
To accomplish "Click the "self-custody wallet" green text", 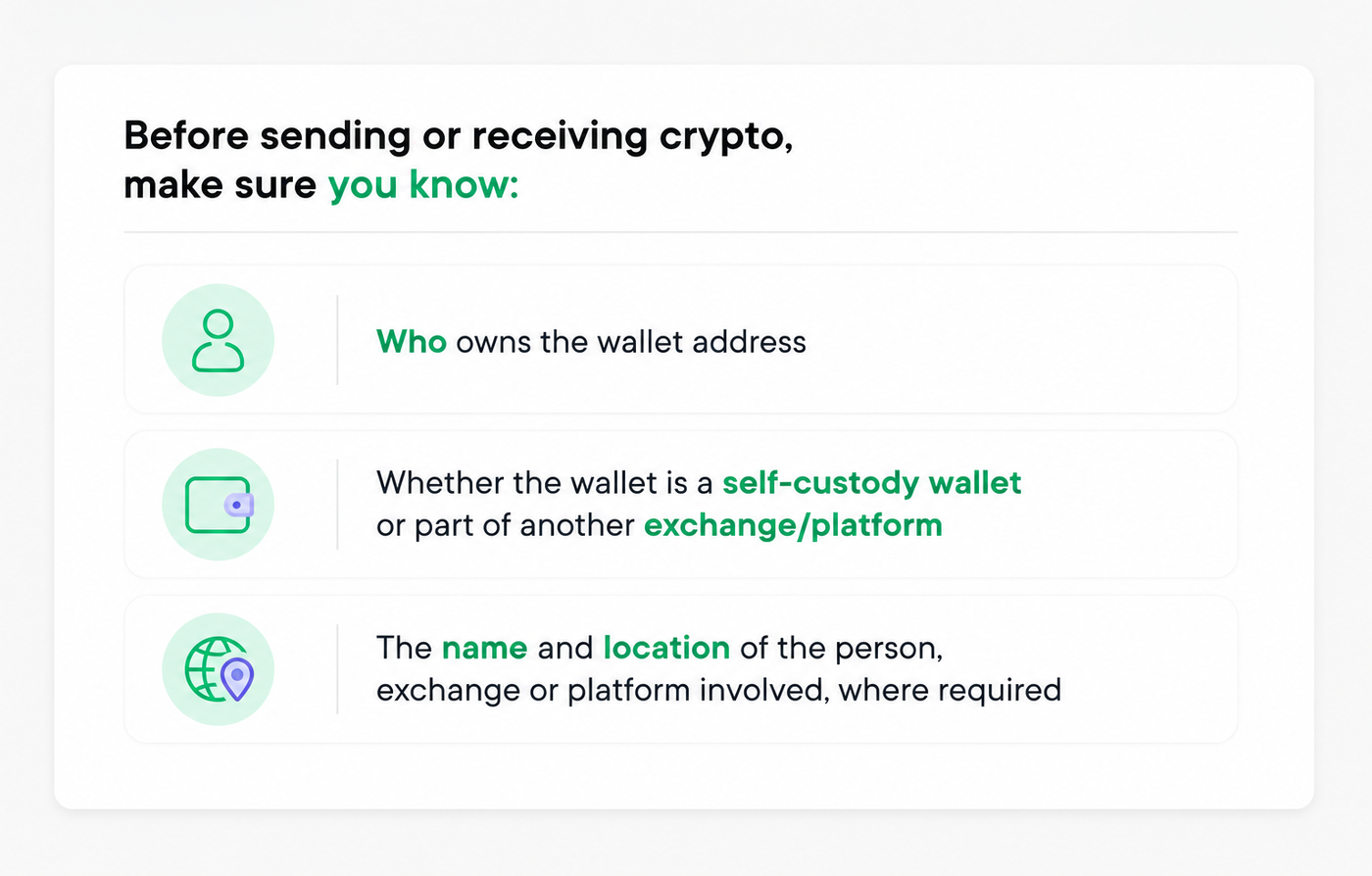I will [x=871, y=482].
